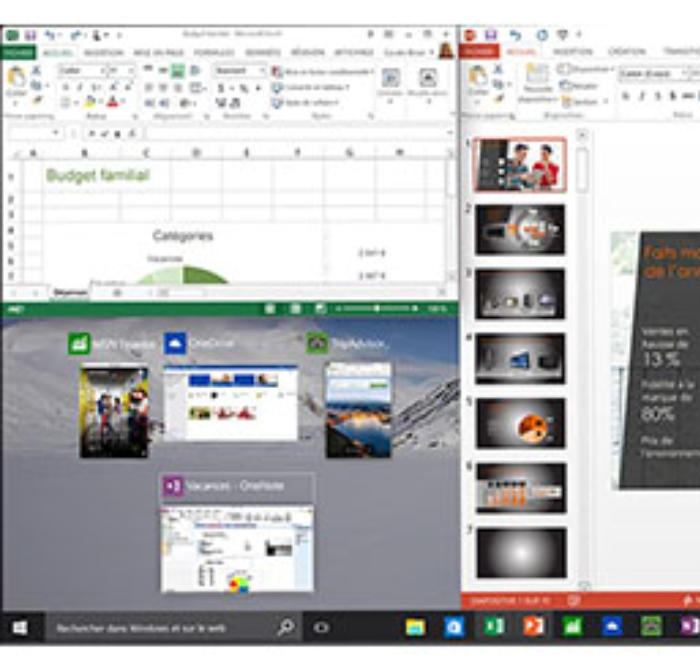Expand the Excel Name Box dropdown arrow

tap(56, 133)
